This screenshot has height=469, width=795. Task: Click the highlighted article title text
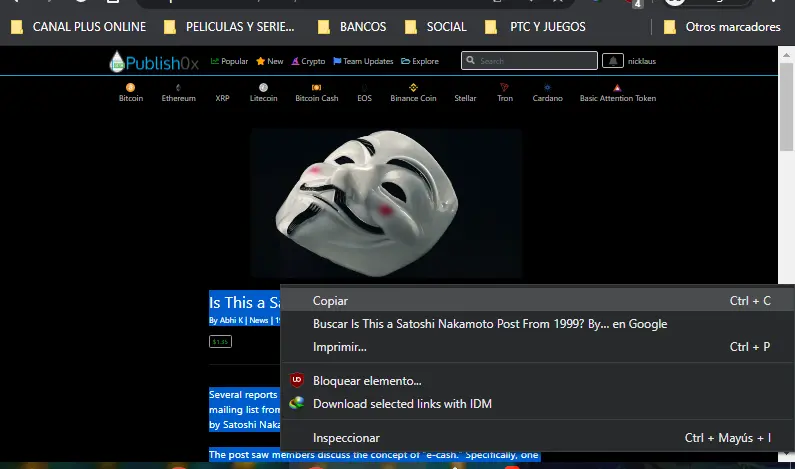(x=244, y=303)
